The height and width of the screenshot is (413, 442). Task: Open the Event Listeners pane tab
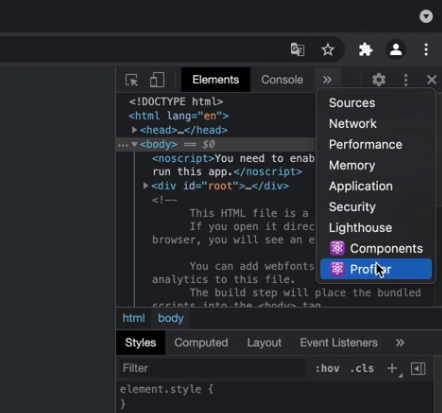point(339,343)
